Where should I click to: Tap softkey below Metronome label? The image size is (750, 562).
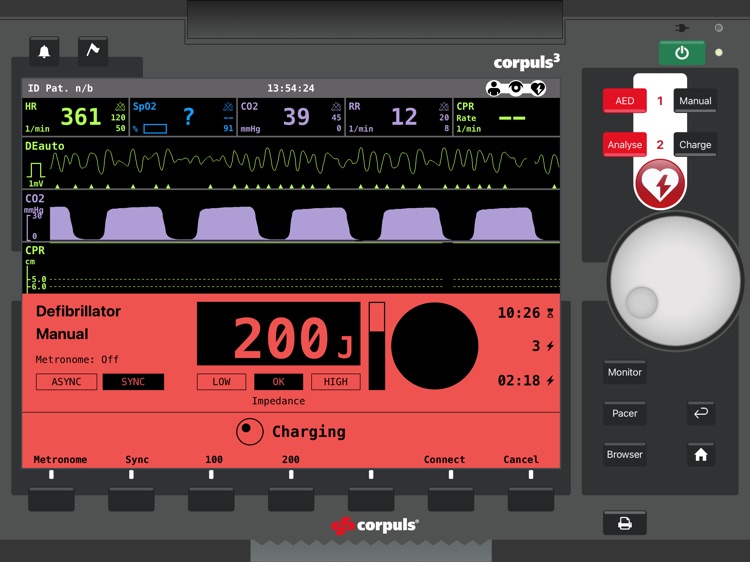pos(51,500)
